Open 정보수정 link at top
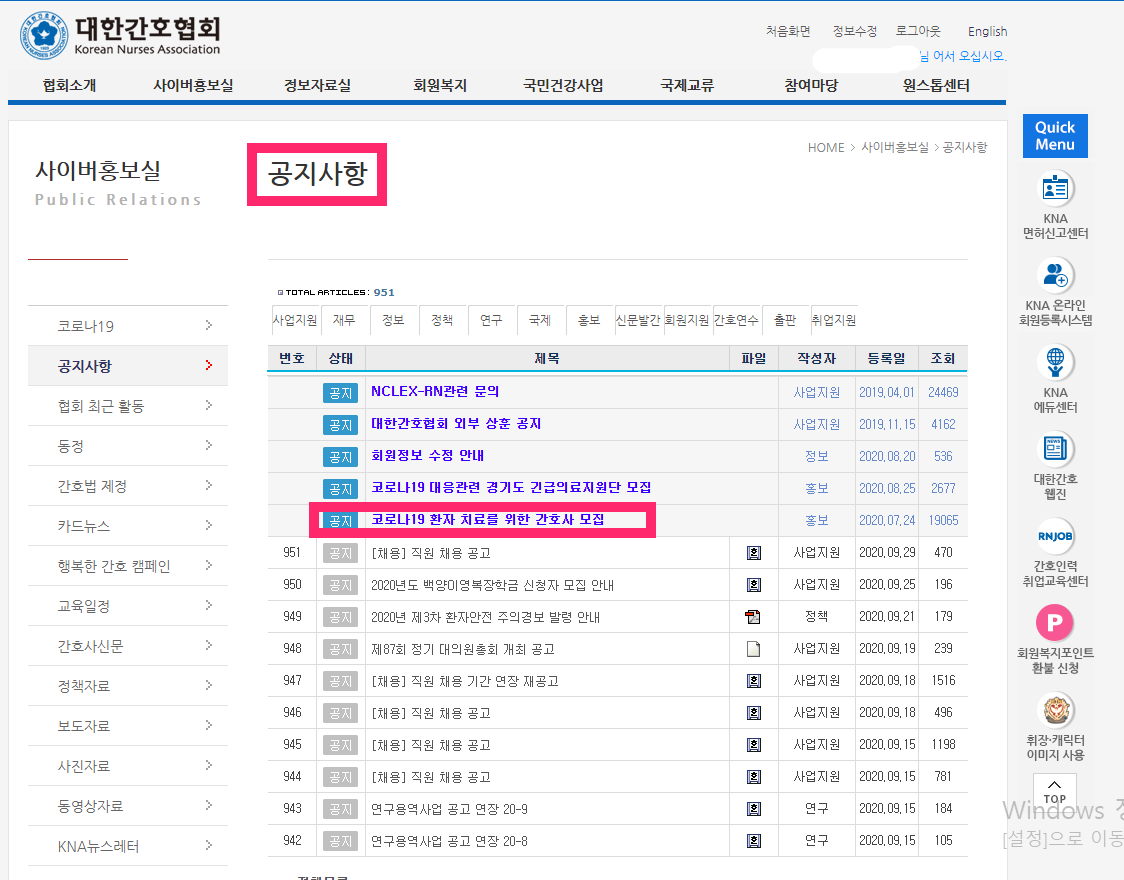The height and width of the screenshot is (880, 1124). click(854, 31)
